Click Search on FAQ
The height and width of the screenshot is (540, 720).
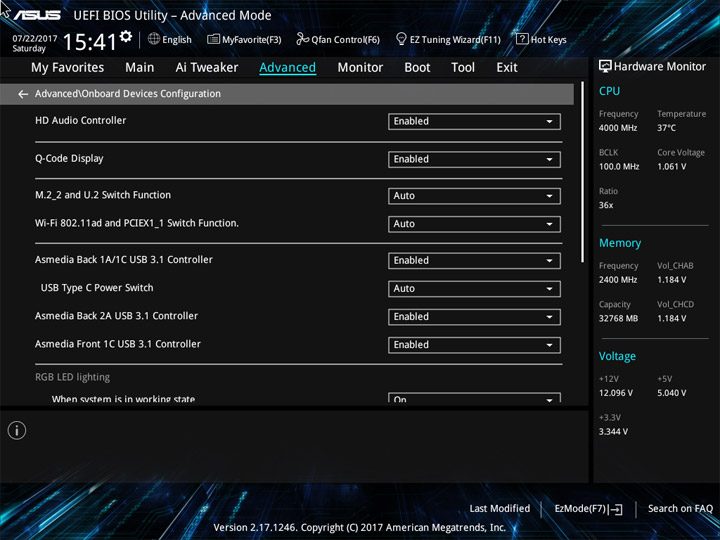point(681,509)
